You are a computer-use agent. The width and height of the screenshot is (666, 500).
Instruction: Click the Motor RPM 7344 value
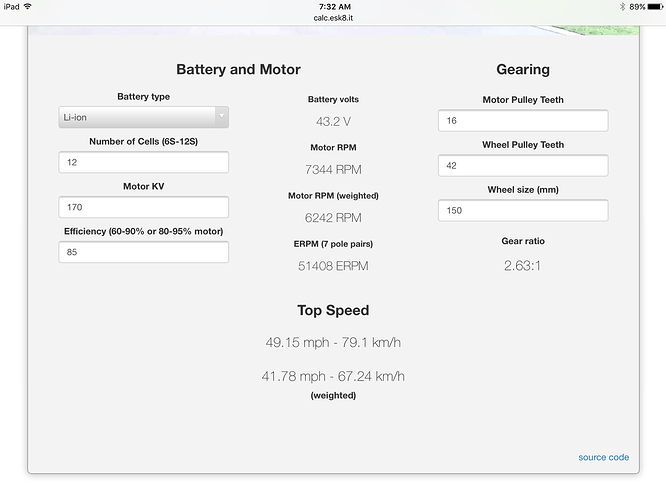coord(333,170)
